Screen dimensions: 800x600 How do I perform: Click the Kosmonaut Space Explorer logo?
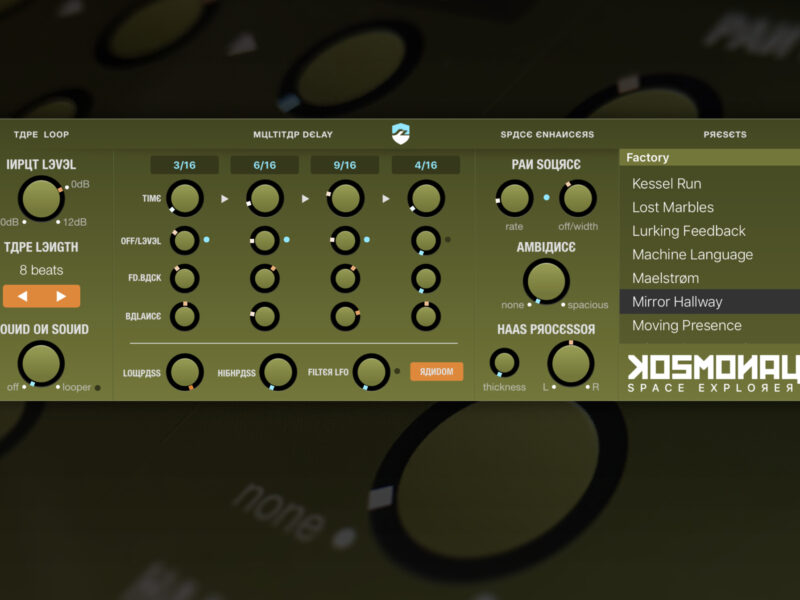click(x=712, y=373)
